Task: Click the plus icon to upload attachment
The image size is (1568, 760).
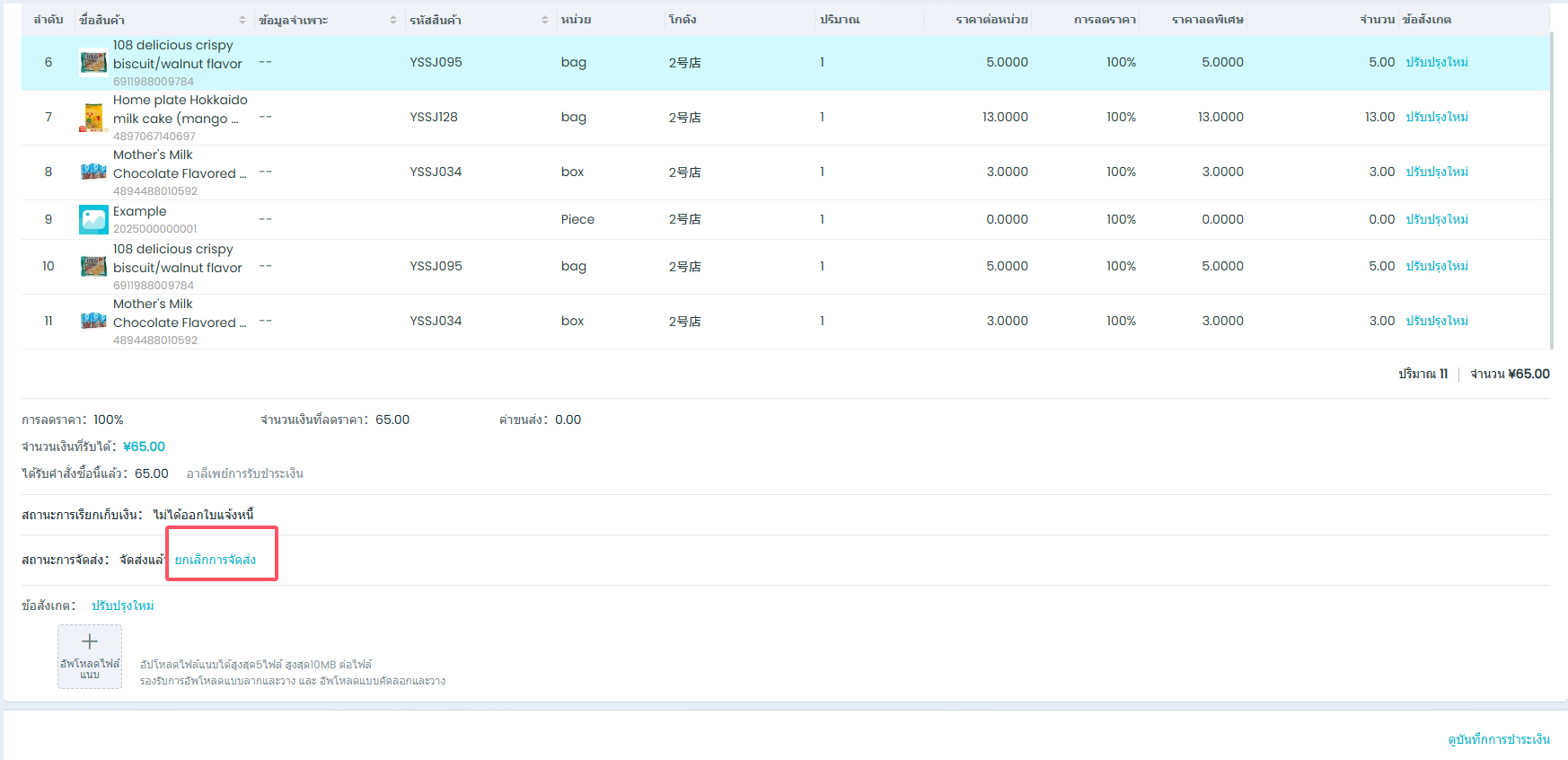Action: click(x=90, y=642)
